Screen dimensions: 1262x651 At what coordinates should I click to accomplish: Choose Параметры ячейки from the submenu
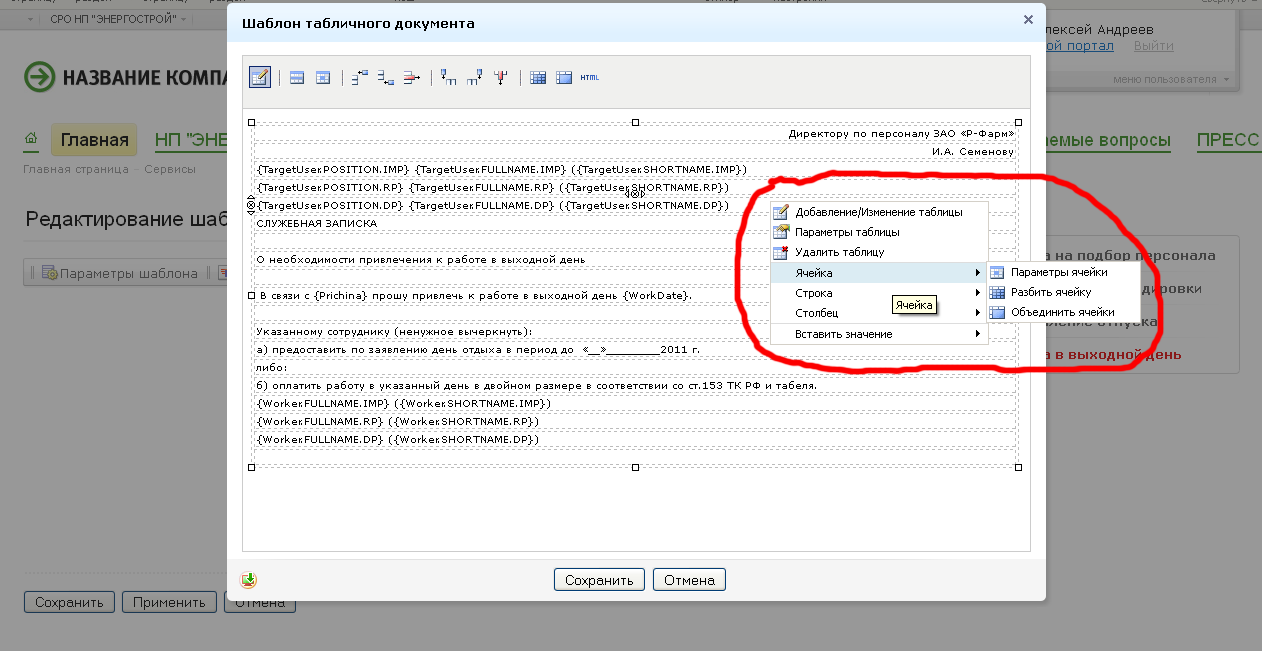click(x=1058, y=272)
